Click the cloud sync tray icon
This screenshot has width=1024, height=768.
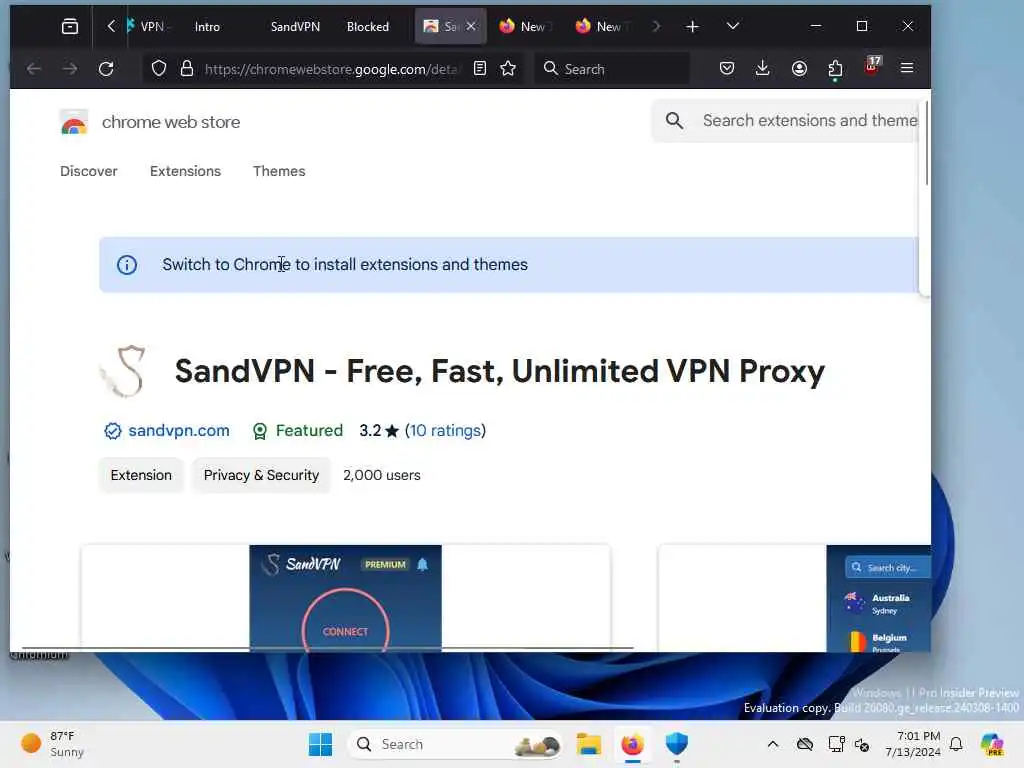click(x=805, y=744)
